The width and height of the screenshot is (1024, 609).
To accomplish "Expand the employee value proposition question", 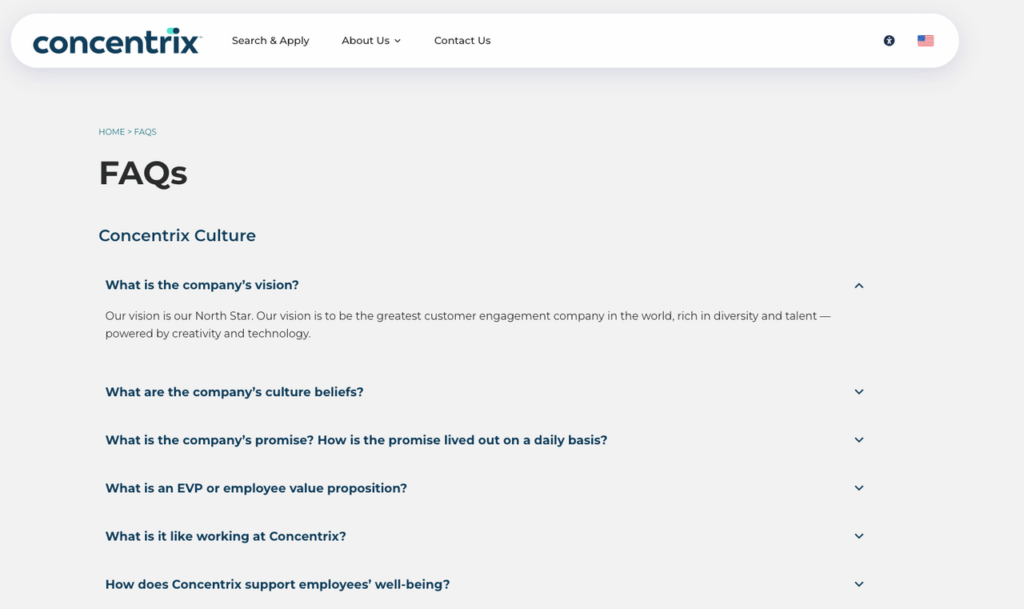I will pos(256,488).
